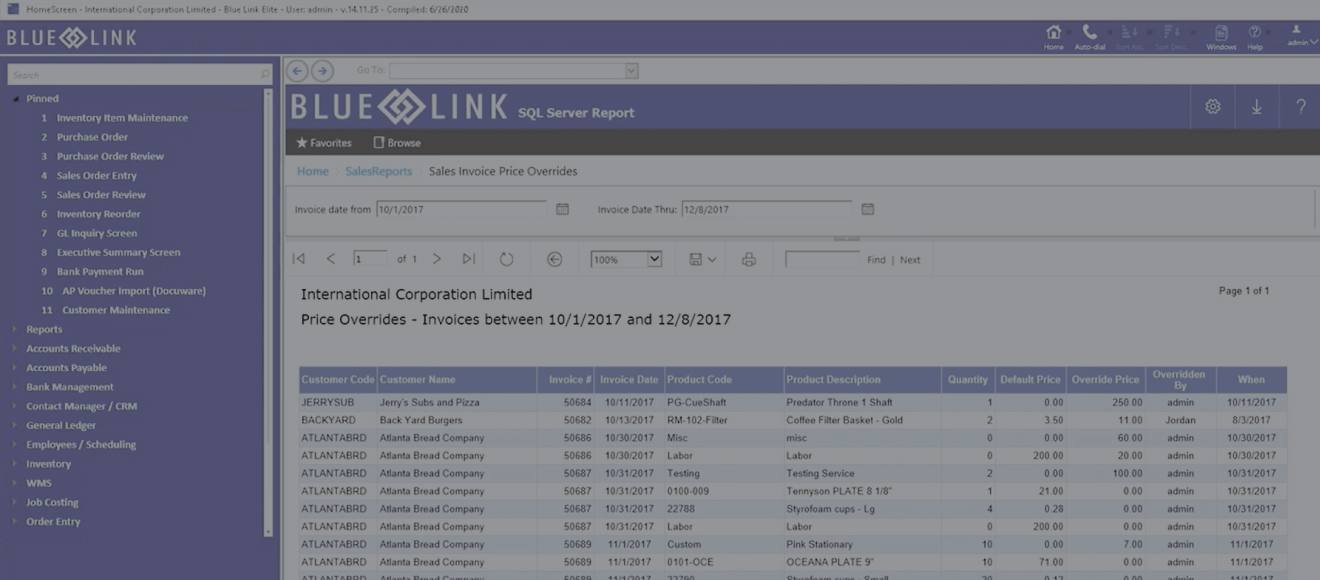1320x580 pixels.
Task: Open Sales Order Entry pinned item
Action: pos(96,176)
